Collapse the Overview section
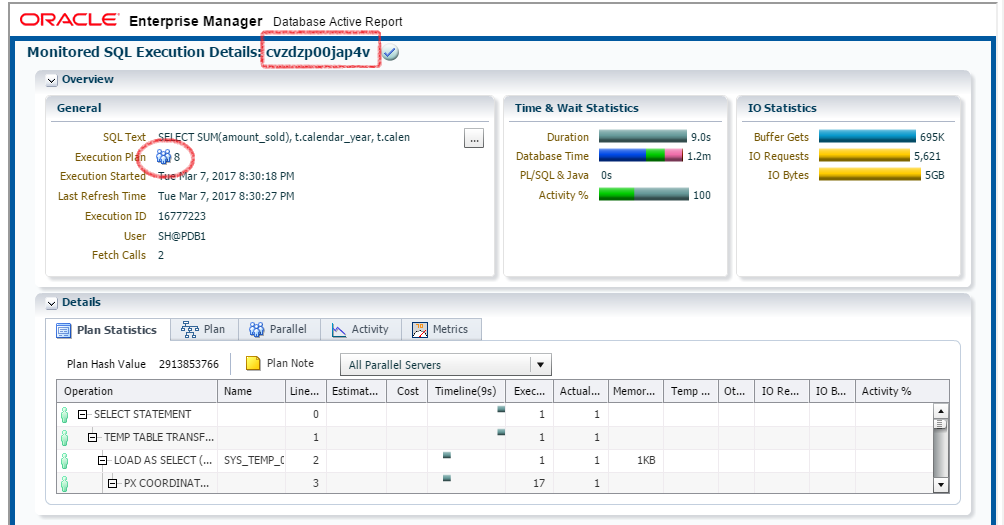 coord(52,80)
